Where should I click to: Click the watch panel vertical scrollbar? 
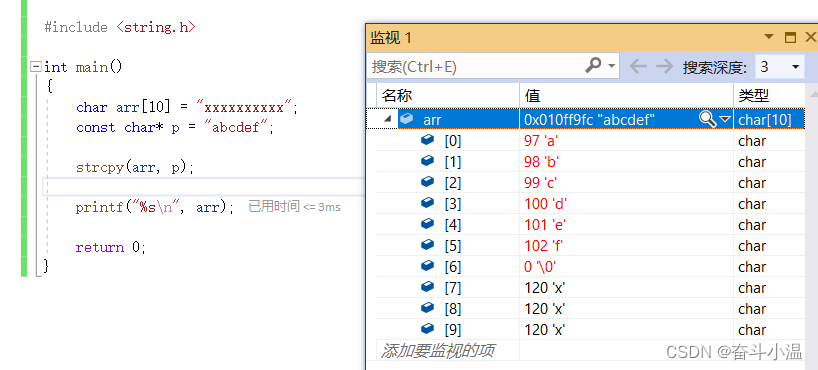pos(811,224)
